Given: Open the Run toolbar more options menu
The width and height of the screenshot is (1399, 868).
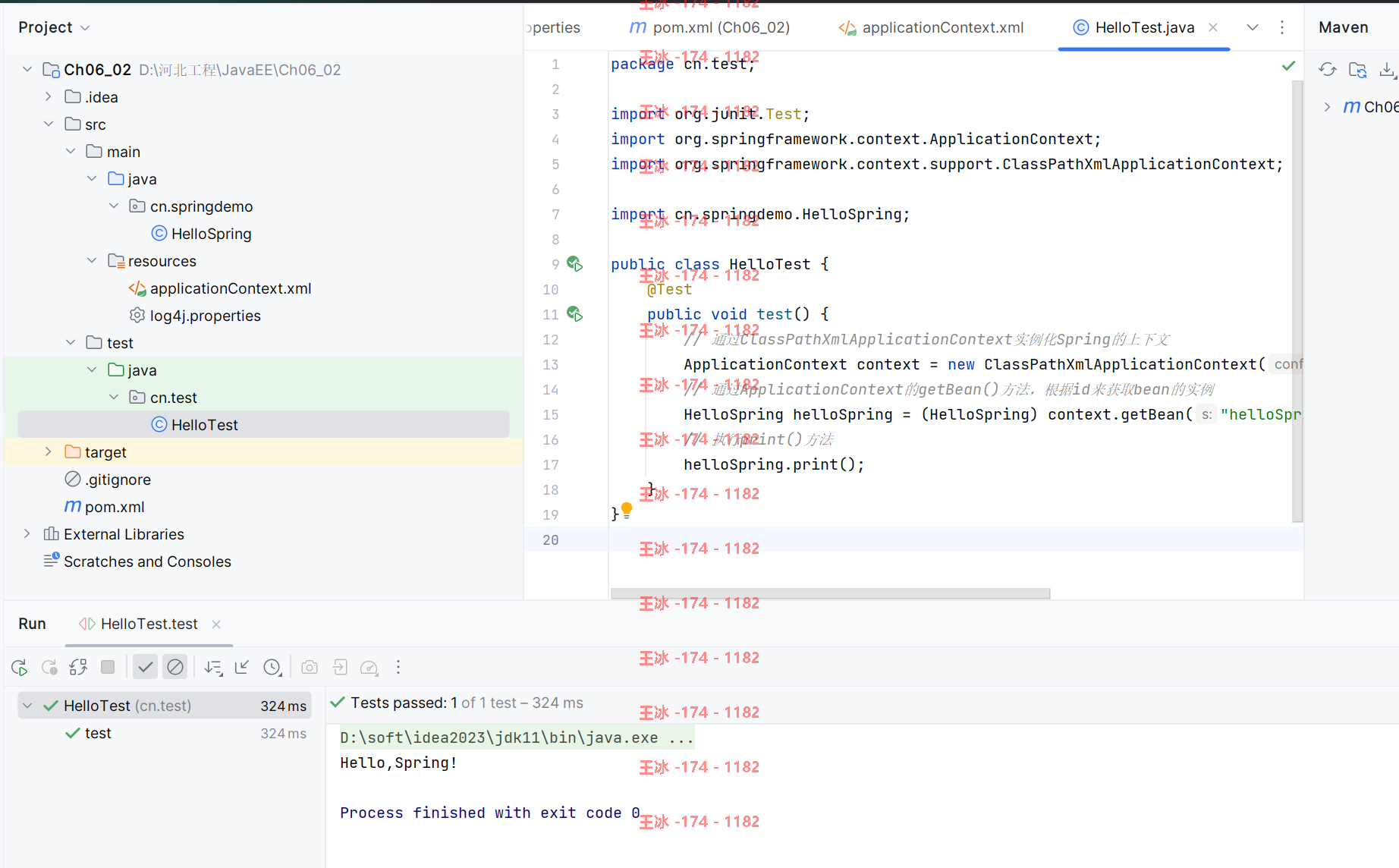Looking at the screenshot, I should pos(398,668).
